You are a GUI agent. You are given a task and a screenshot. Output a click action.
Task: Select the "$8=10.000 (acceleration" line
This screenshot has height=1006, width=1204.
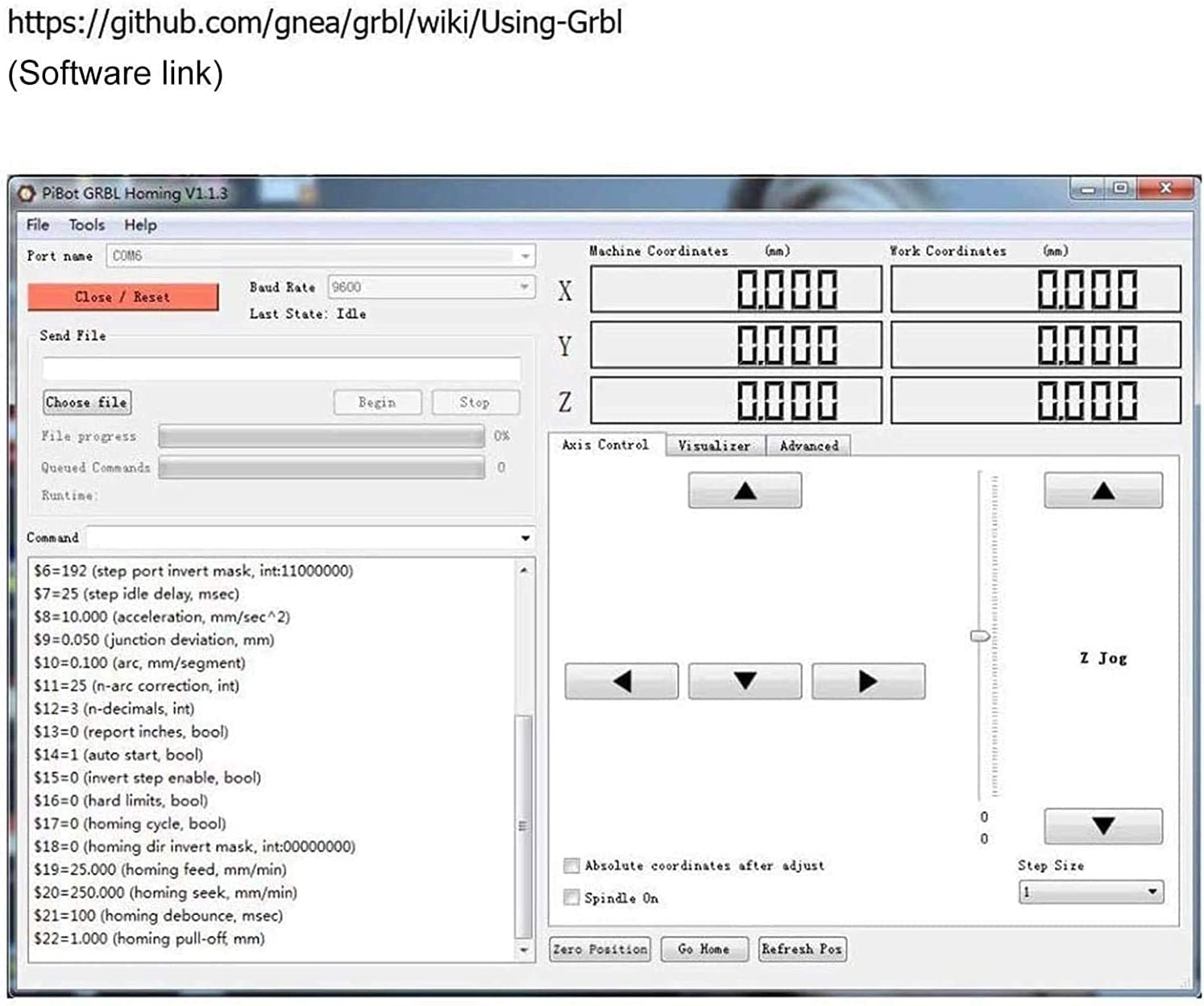[x=162, y=617]
